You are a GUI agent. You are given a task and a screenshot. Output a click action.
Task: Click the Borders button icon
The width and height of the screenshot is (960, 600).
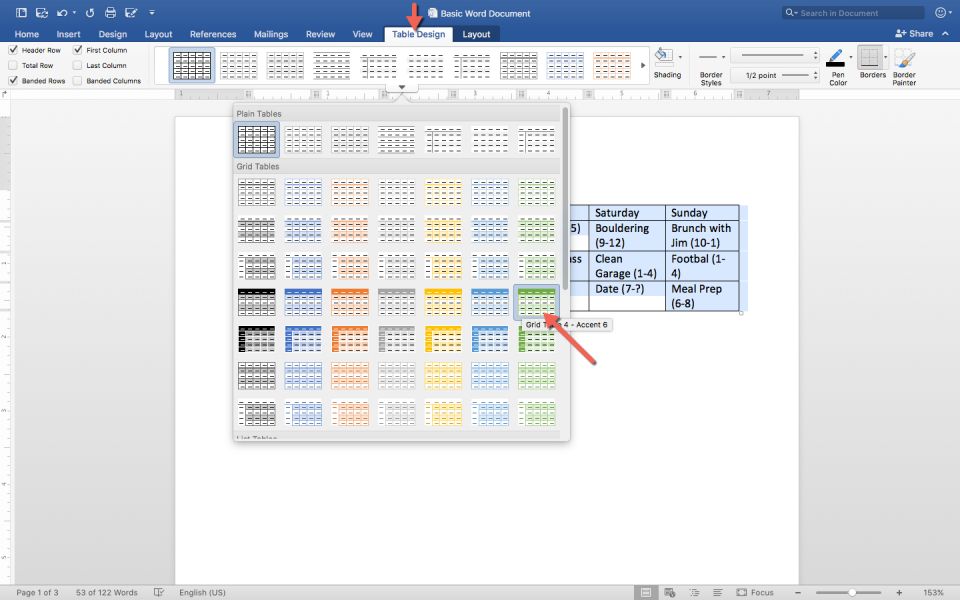pos(872,58)
